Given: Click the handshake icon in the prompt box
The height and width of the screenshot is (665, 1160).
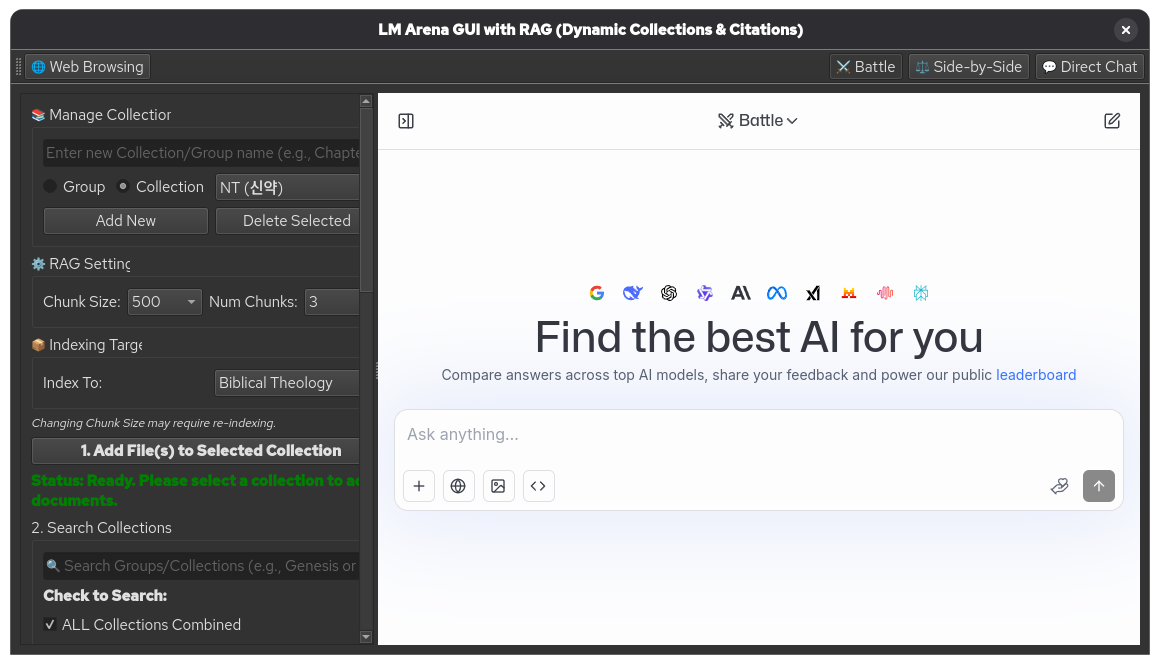Looking at the screenshot, I should [1059, 486].
